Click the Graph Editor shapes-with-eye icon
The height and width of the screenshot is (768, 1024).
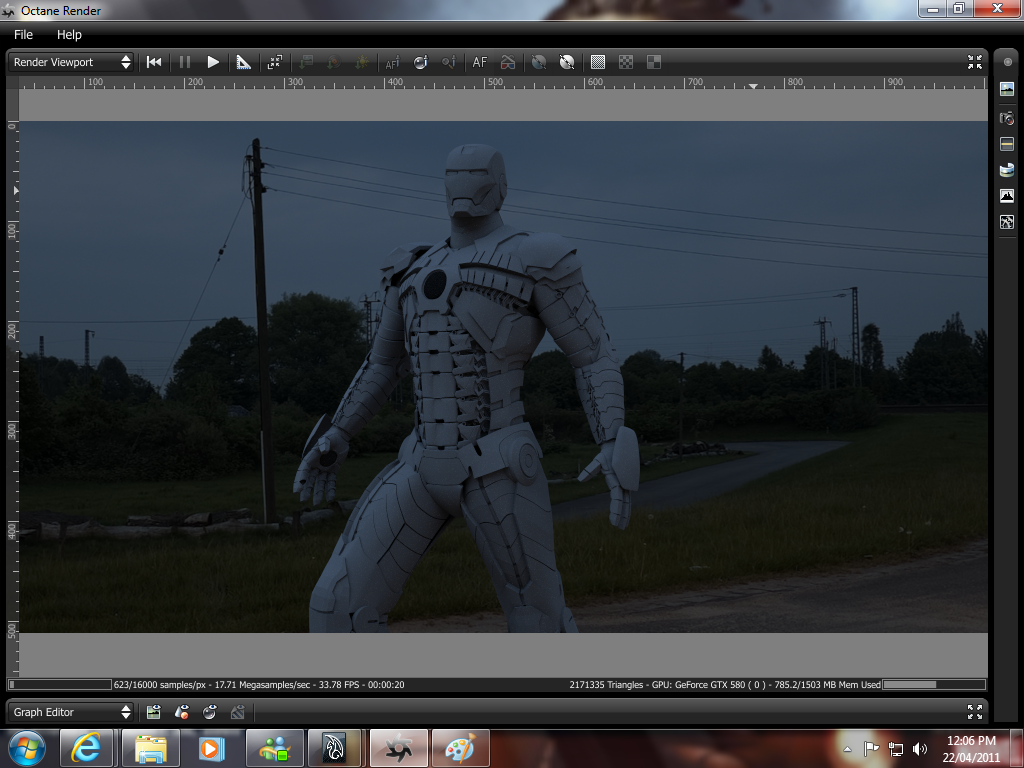pos(182,712)
